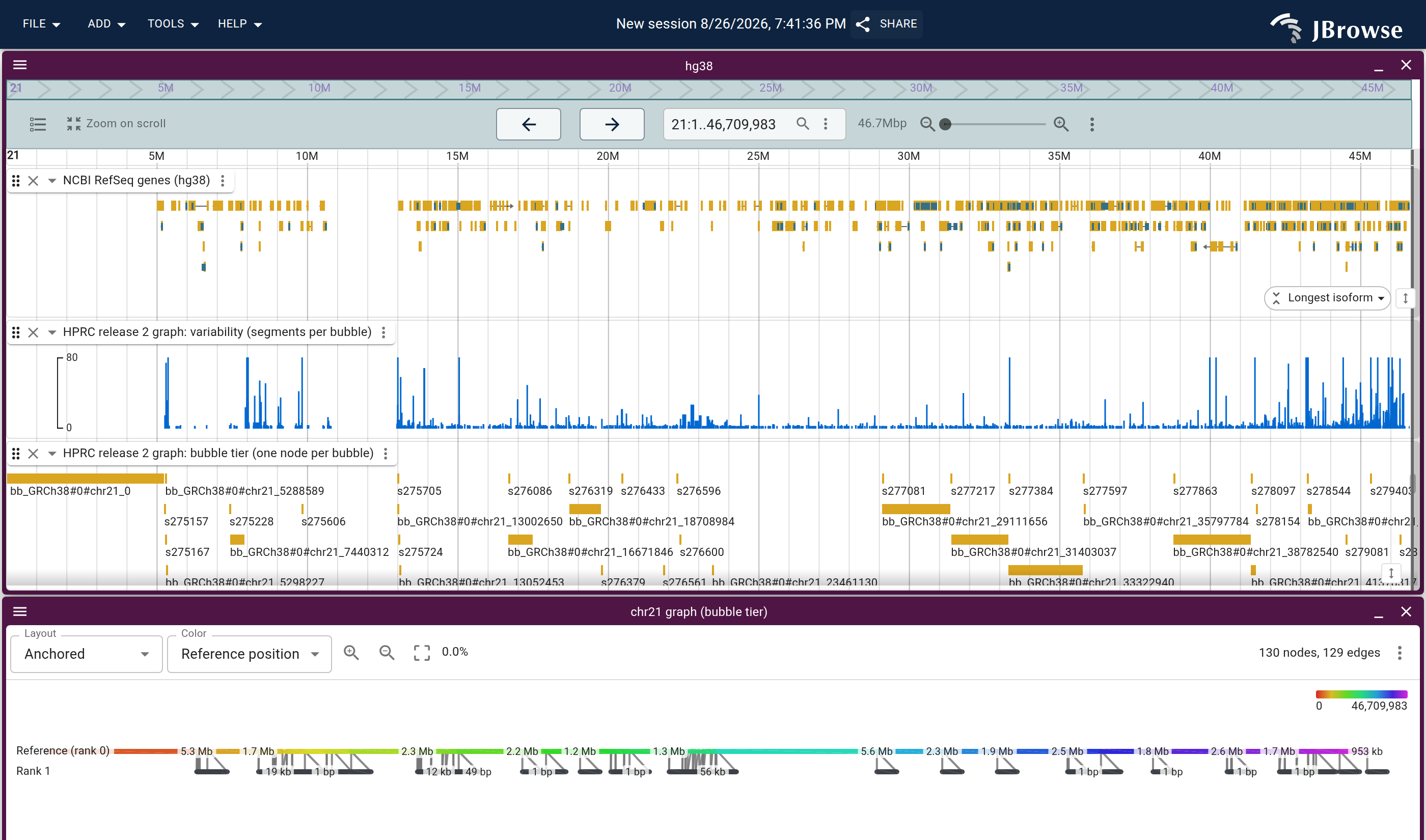Image resolution: width=1426 pixels, height=840 pixels.
Task: Click the RefSeq track height resize icon
Action: point(1406,298)
